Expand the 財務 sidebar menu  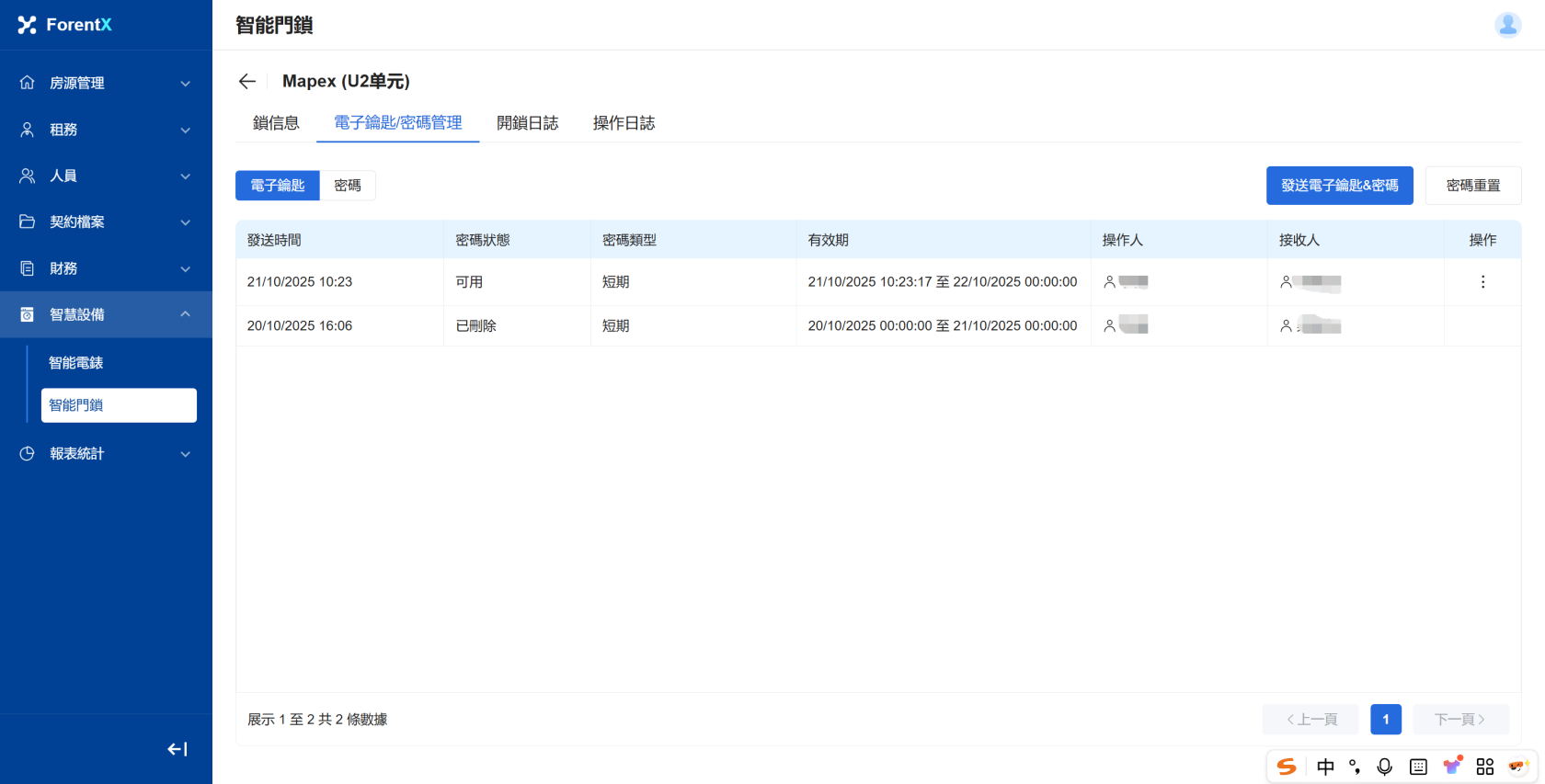pyautogui.click(x=106, y=268)
